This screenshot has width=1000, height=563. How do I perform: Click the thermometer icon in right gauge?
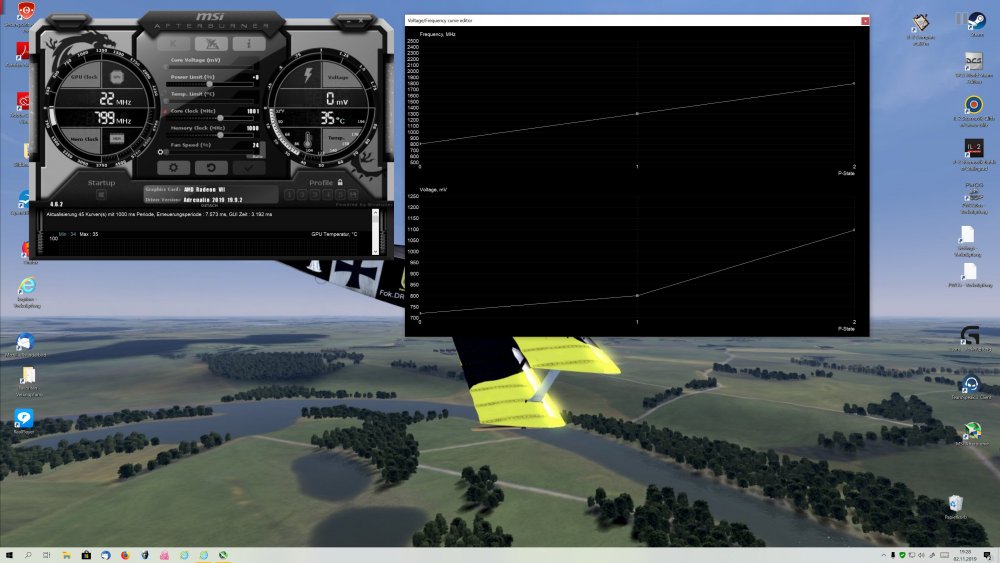308,140
